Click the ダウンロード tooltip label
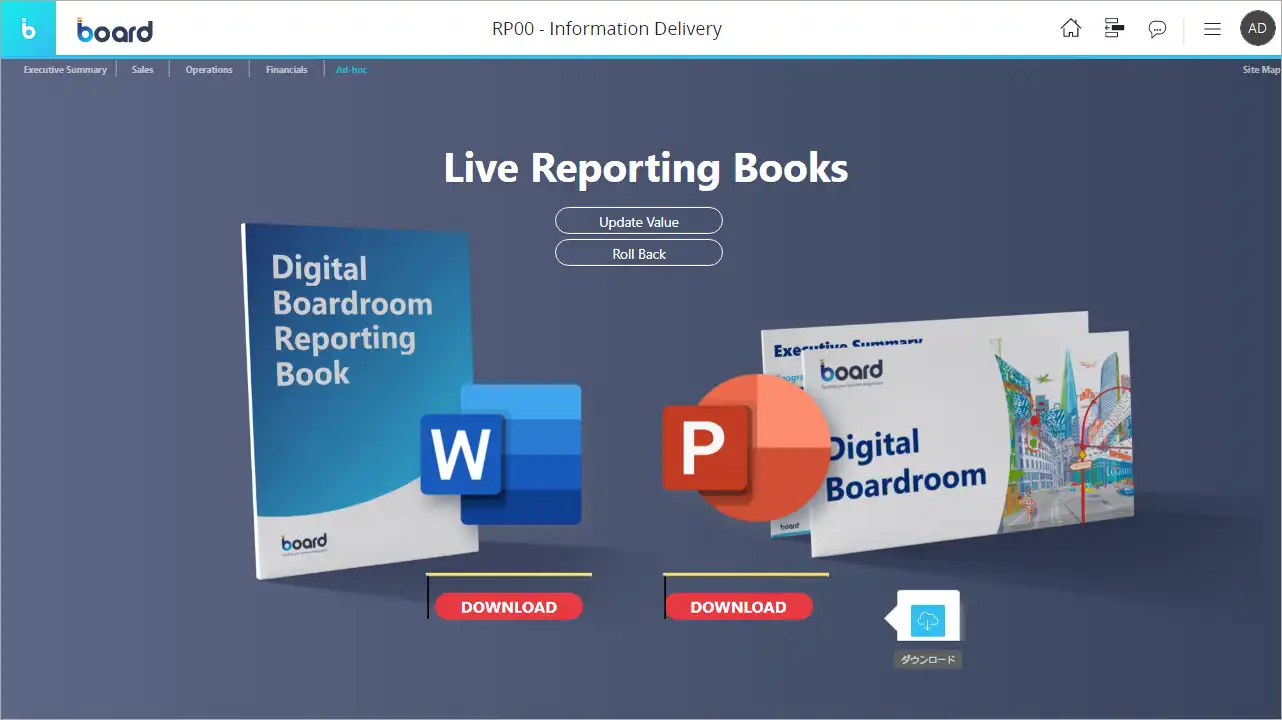1282x720 pixels. point(928,659)
